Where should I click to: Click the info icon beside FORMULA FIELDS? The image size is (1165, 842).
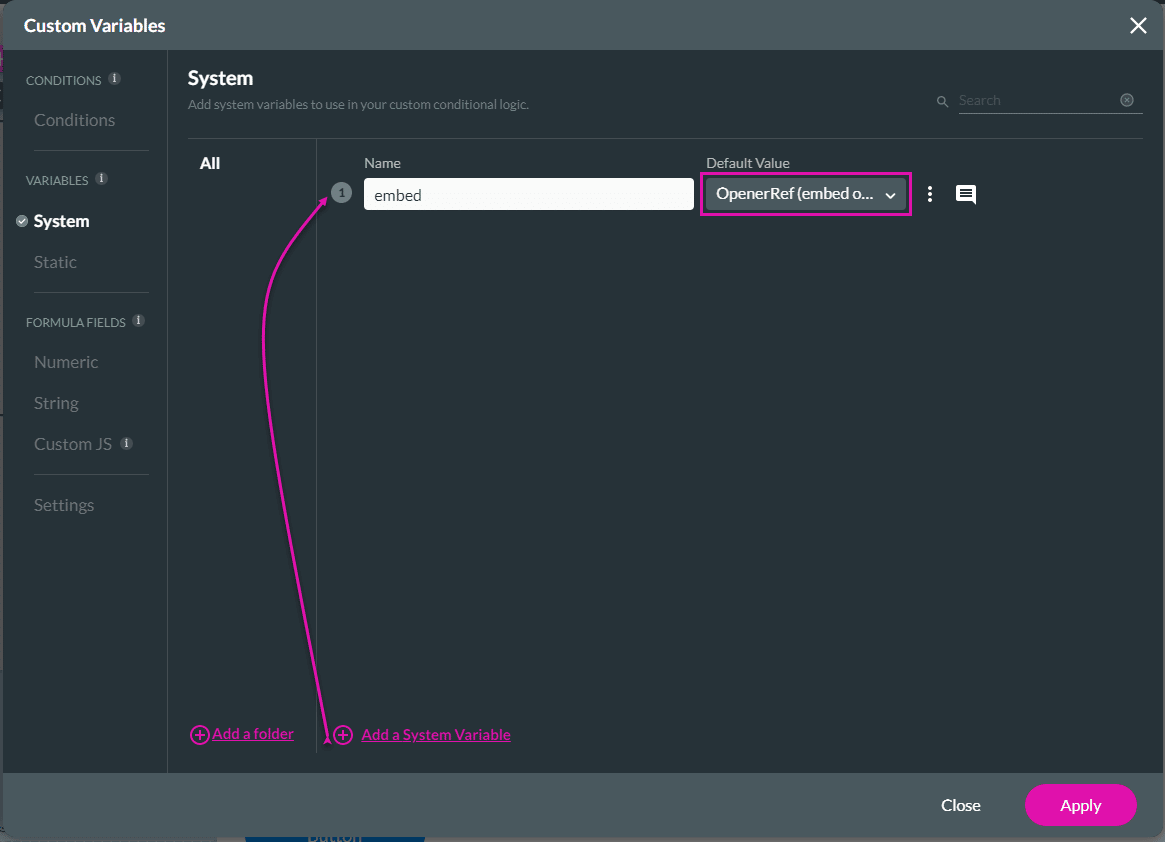tap(139, 319)
